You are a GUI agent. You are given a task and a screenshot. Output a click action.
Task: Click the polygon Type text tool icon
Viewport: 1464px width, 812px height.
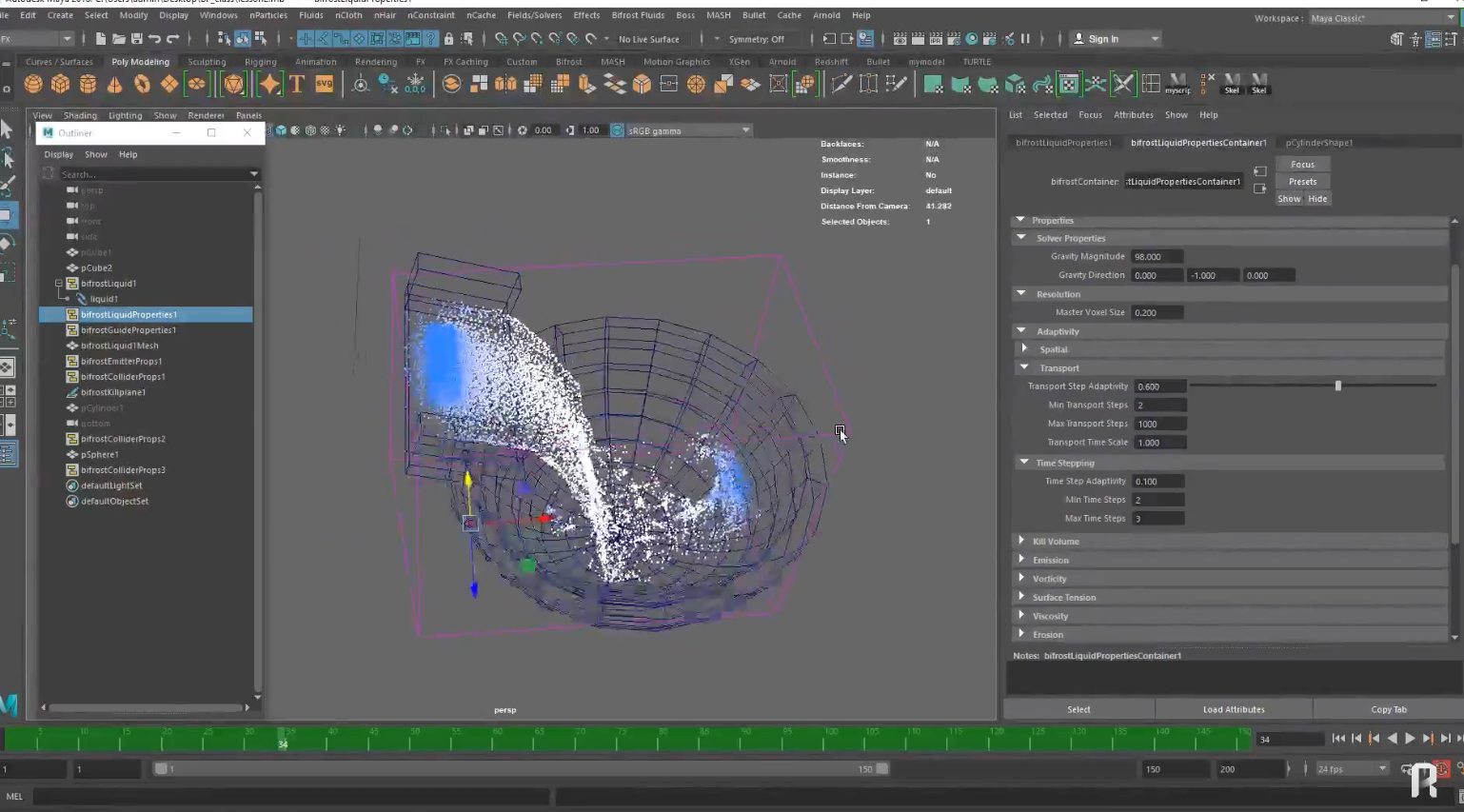point(297,85)
